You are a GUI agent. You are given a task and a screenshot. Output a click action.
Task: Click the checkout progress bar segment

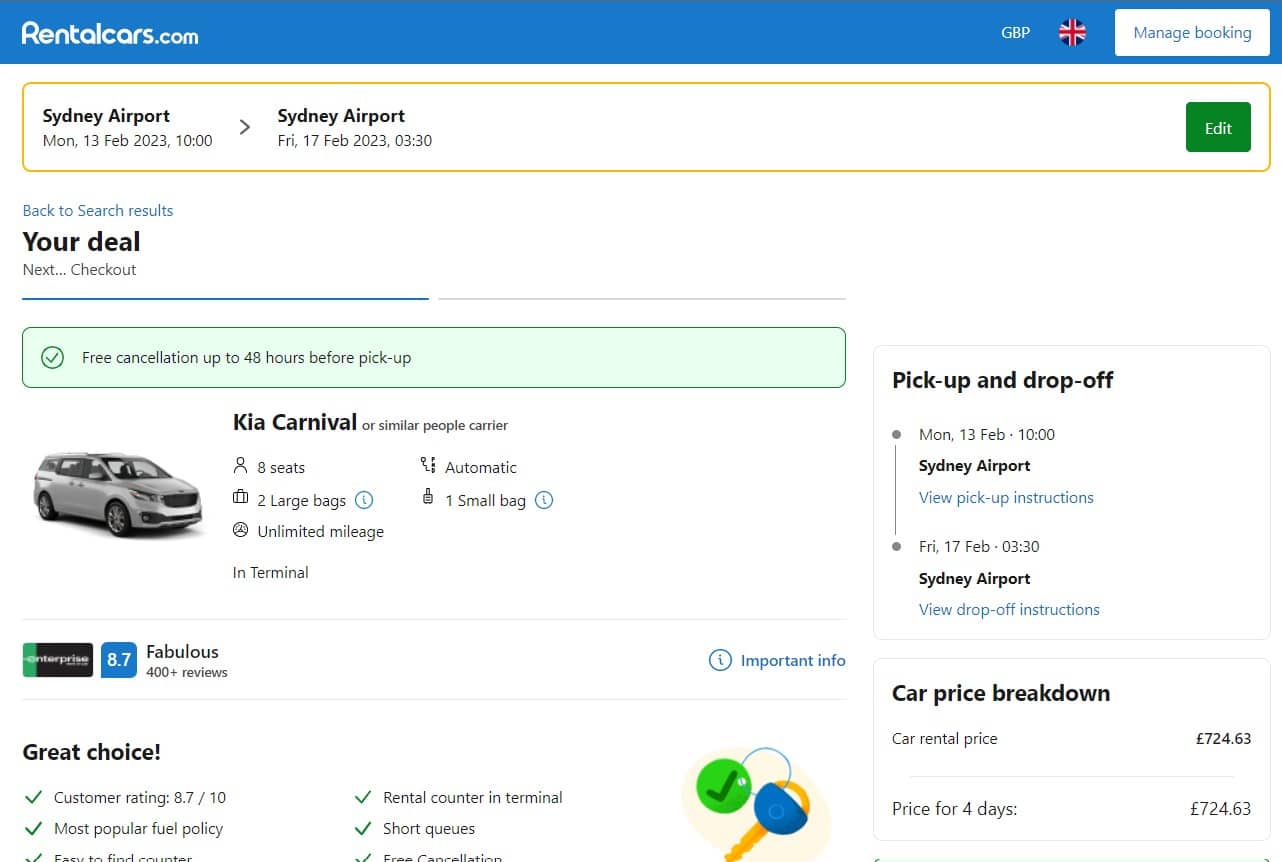tap(642, 298)
